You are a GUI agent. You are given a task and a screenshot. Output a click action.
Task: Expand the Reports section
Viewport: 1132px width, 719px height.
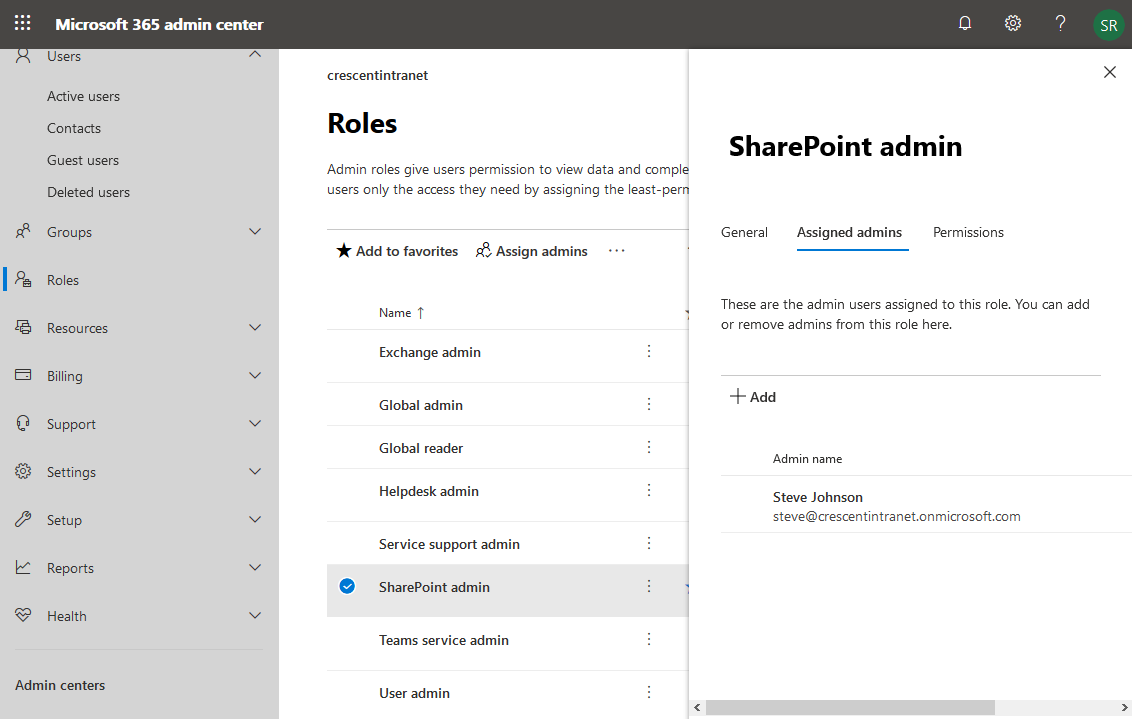[x=255, y=567]
